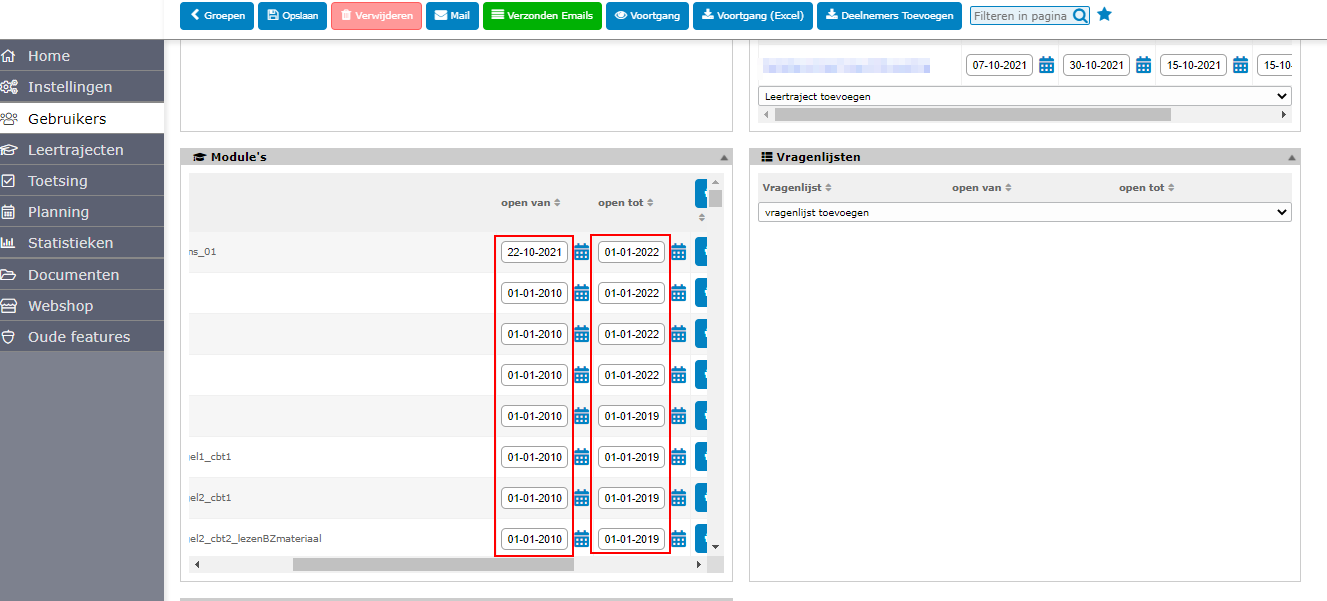Open the Webshop sidebar item
The height and width of the screenshot is (601, 1327).
pos(60,306)
